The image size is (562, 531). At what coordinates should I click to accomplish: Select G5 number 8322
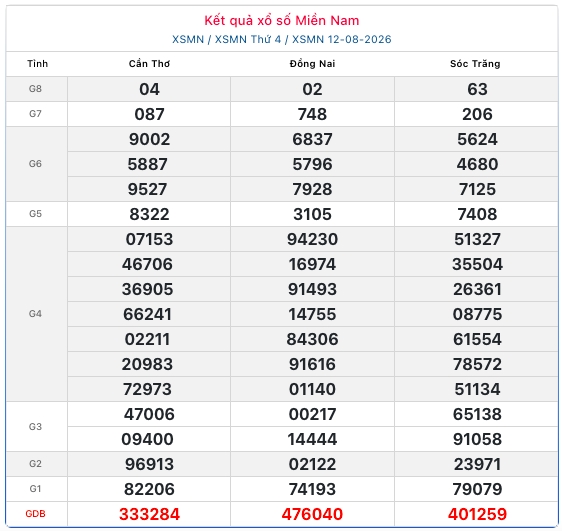click(149, 214)
